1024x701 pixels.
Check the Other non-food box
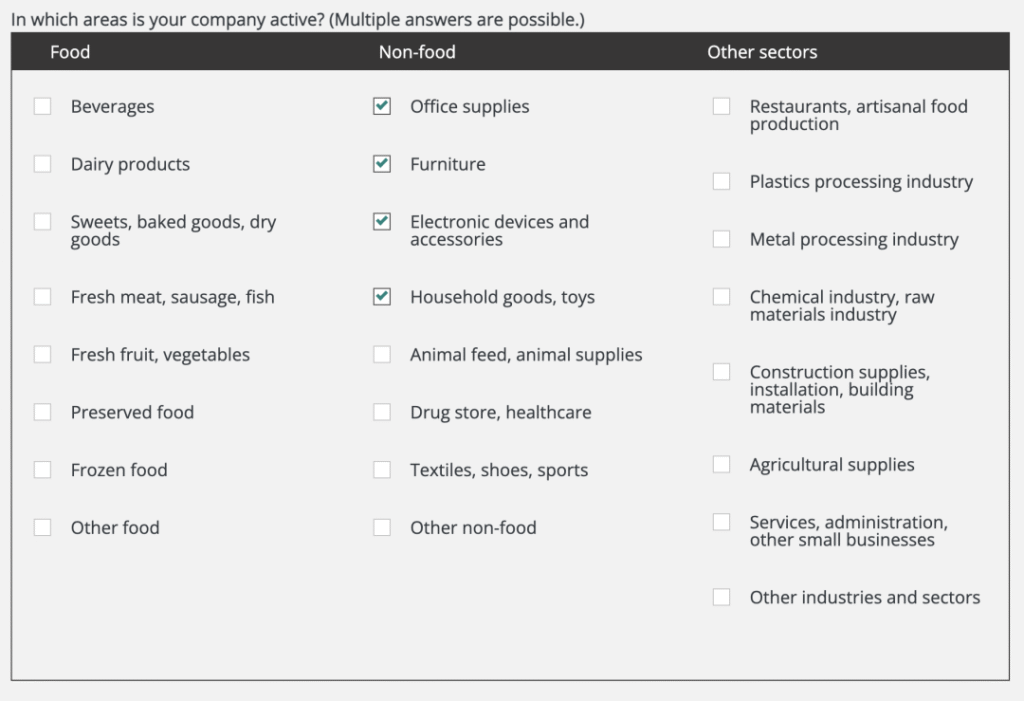(x=382, y=527)
